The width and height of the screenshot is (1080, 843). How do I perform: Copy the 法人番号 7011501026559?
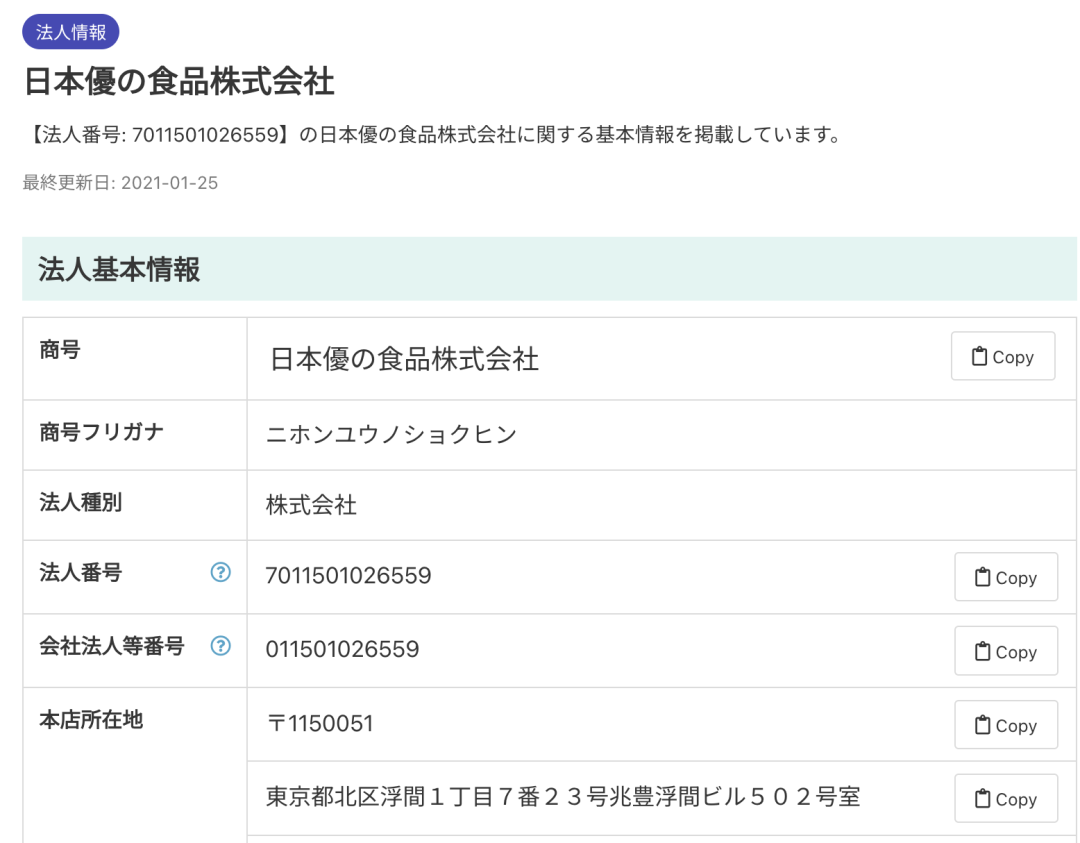point(1005,577)
